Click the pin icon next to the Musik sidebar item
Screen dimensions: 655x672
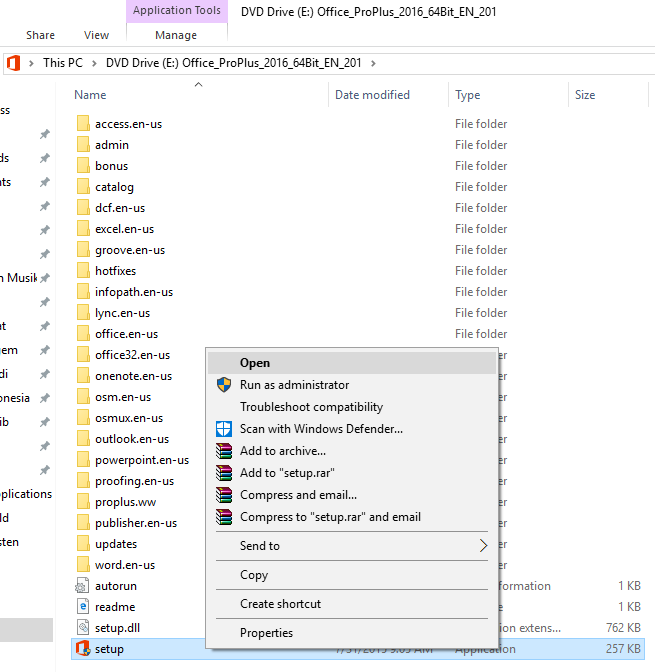(x=45, y=278)
